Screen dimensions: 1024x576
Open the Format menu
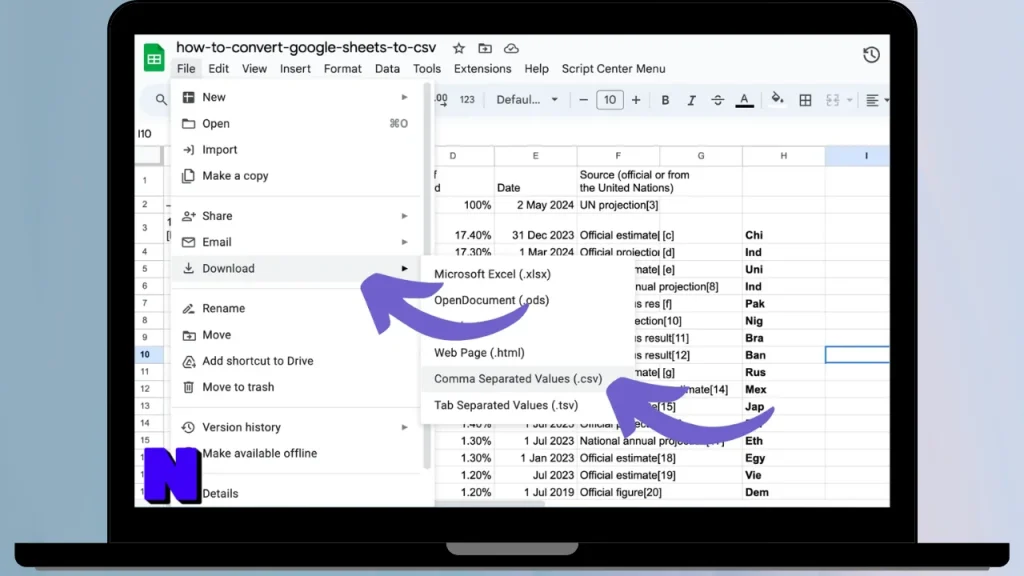click(x=342, y=69)
